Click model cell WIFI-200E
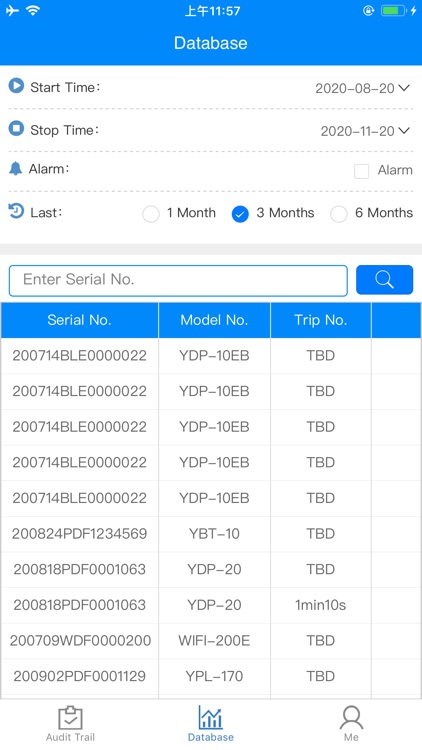 214,640
